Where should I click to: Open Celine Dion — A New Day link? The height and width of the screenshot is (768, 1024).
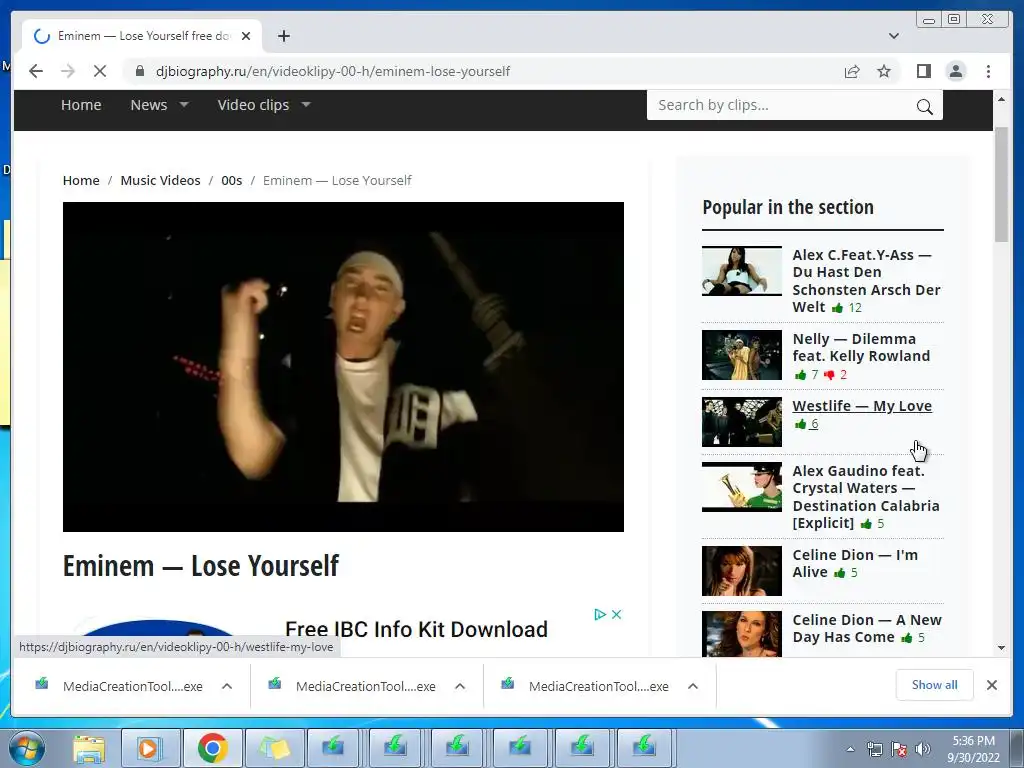coord(867,628)
